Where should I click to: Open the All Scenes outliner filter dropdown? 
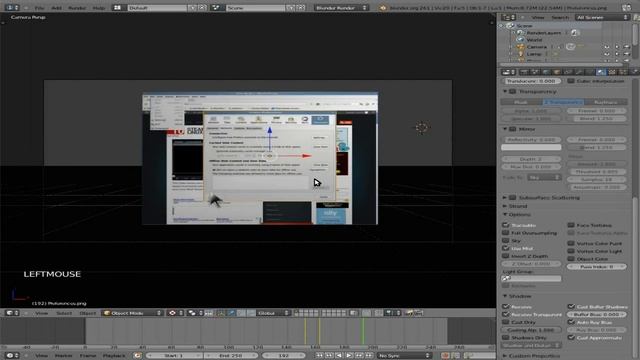pos(602,18)
